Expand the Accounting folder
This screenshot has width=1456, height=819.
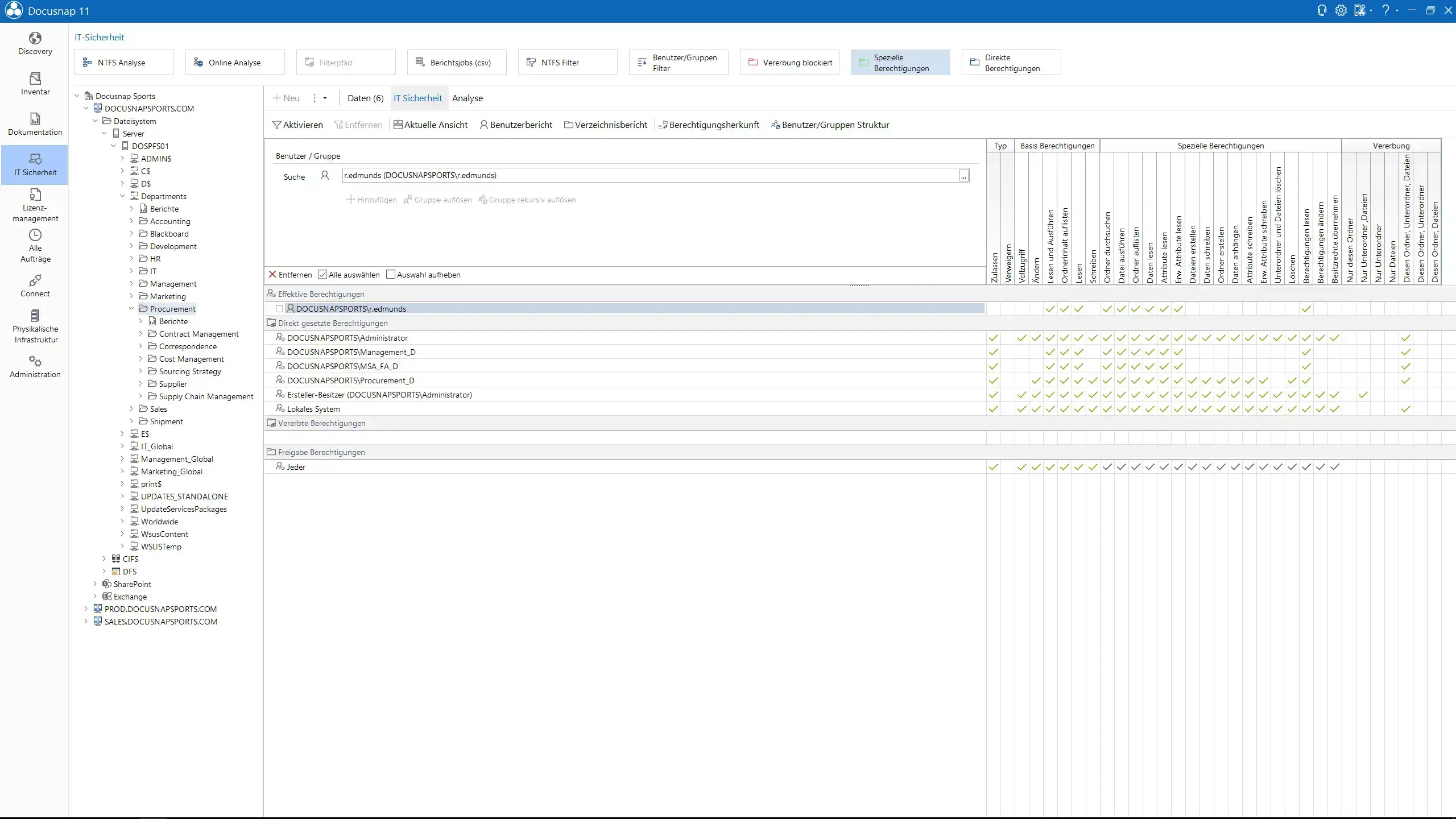(131, 221)
